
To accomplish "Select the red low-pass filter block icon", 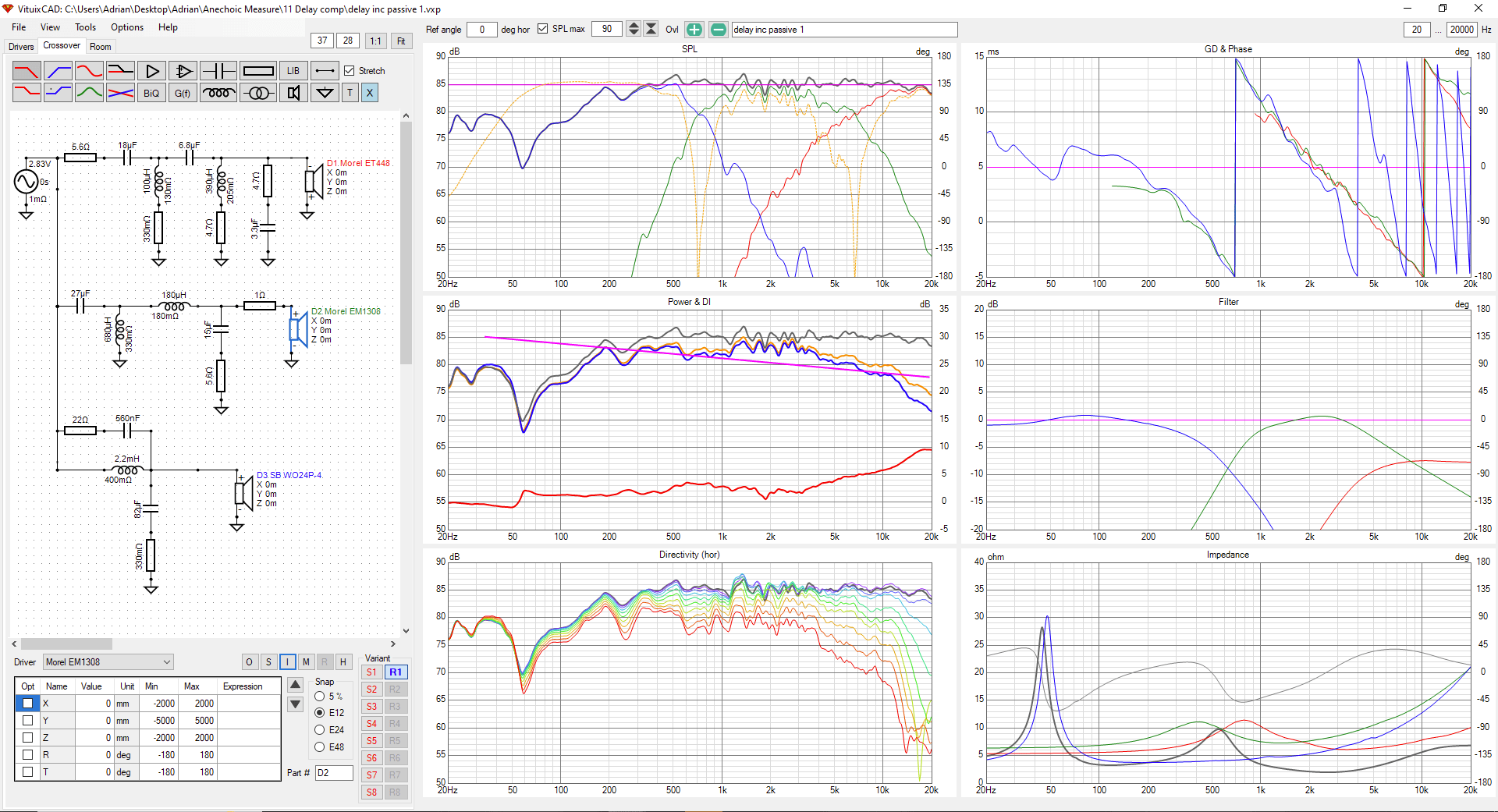I will 27,71.
